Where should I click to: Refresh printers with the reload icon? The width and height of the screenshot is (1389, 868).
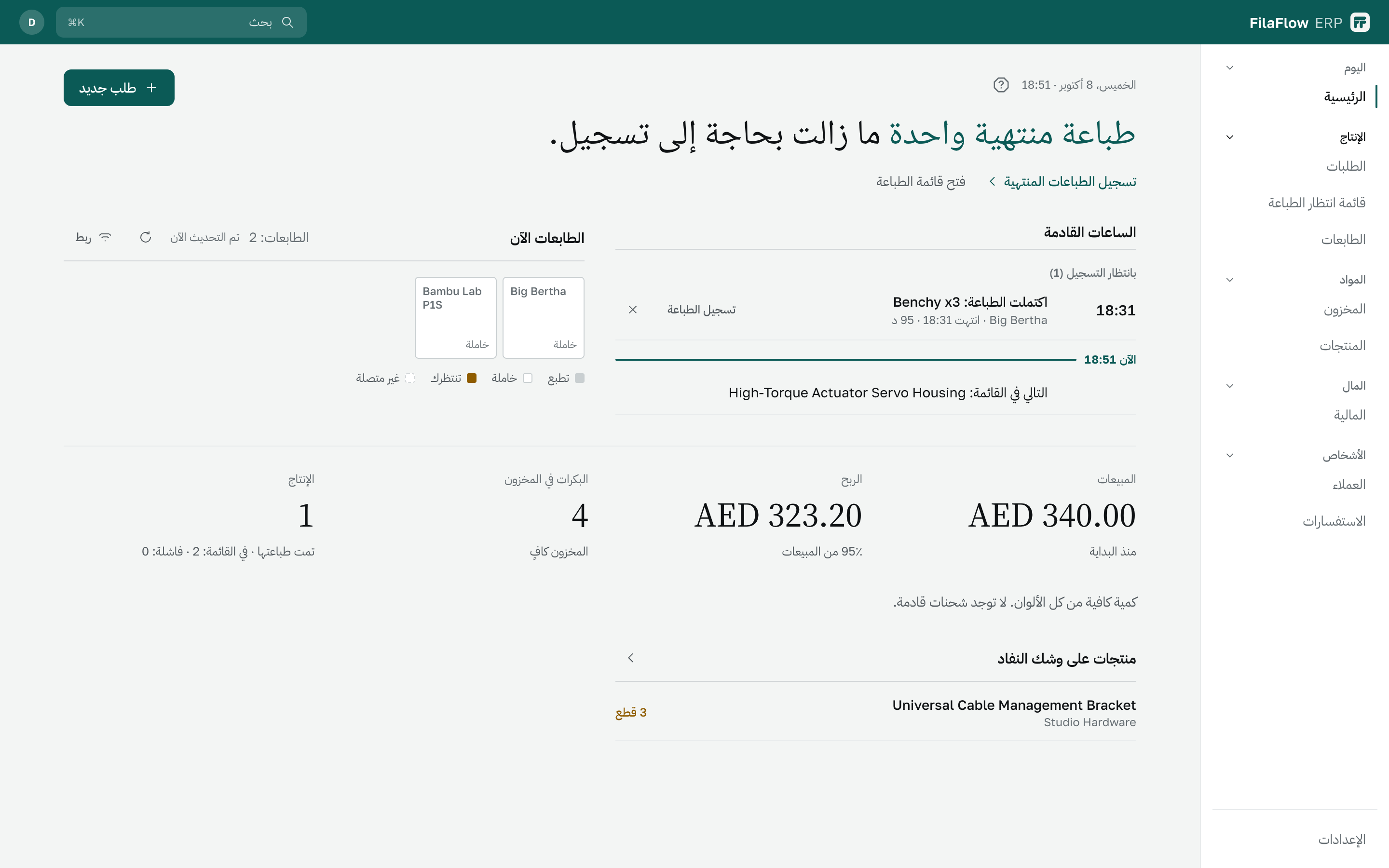pyautogui.click(x=146, y=237)
